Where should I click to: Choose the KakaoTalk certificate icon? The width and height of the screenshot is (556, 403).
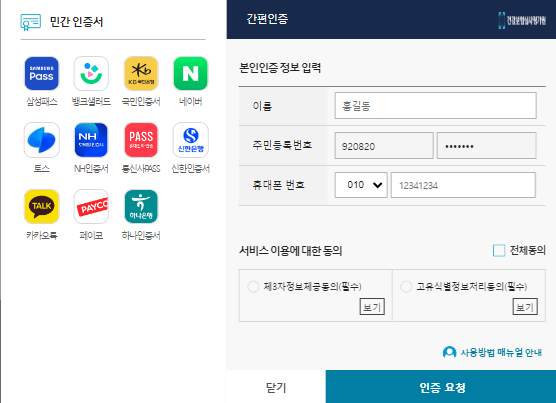(41, 207)
